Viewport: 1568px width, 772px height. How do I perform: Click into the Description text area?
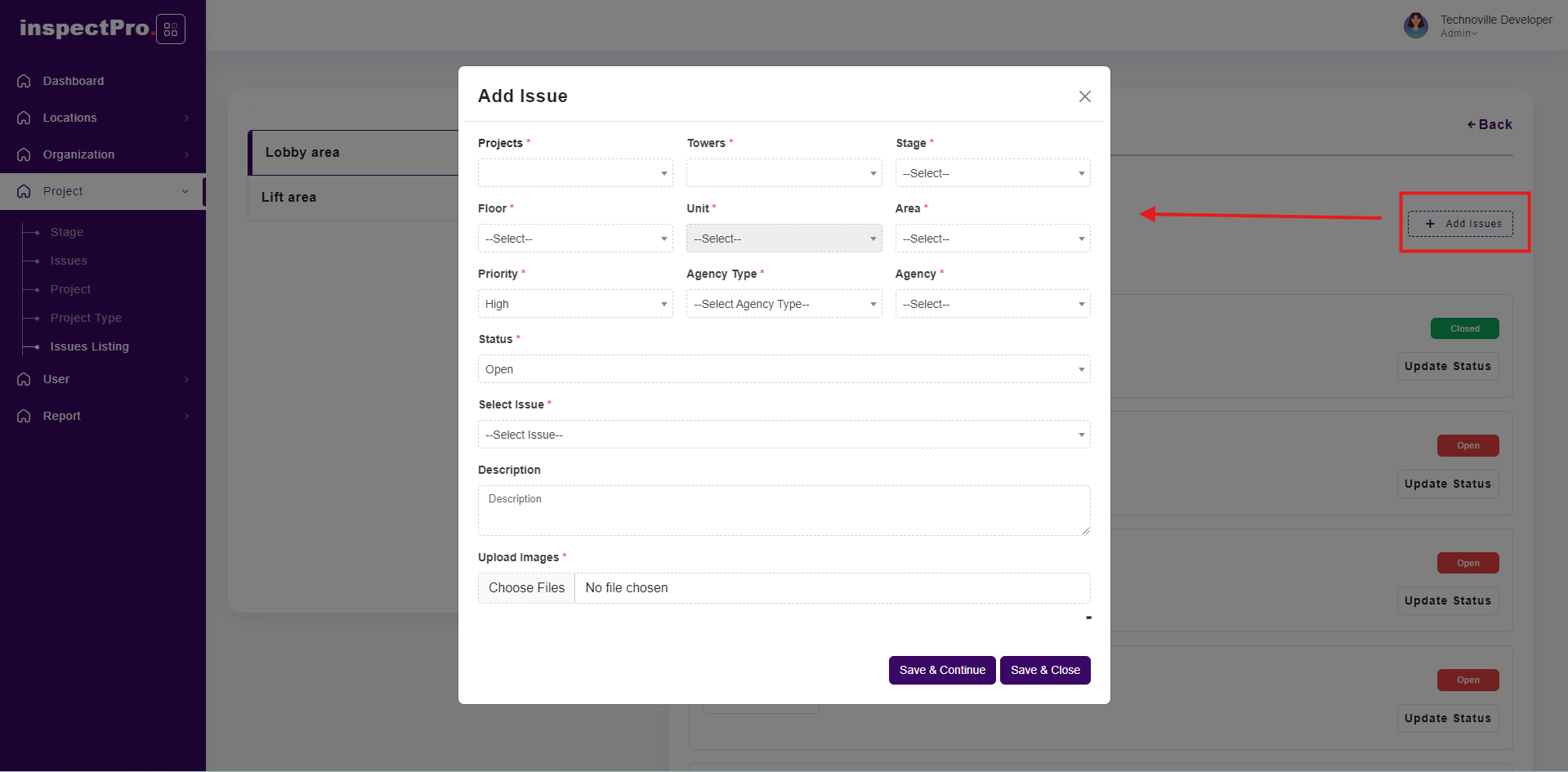point(783,511)
